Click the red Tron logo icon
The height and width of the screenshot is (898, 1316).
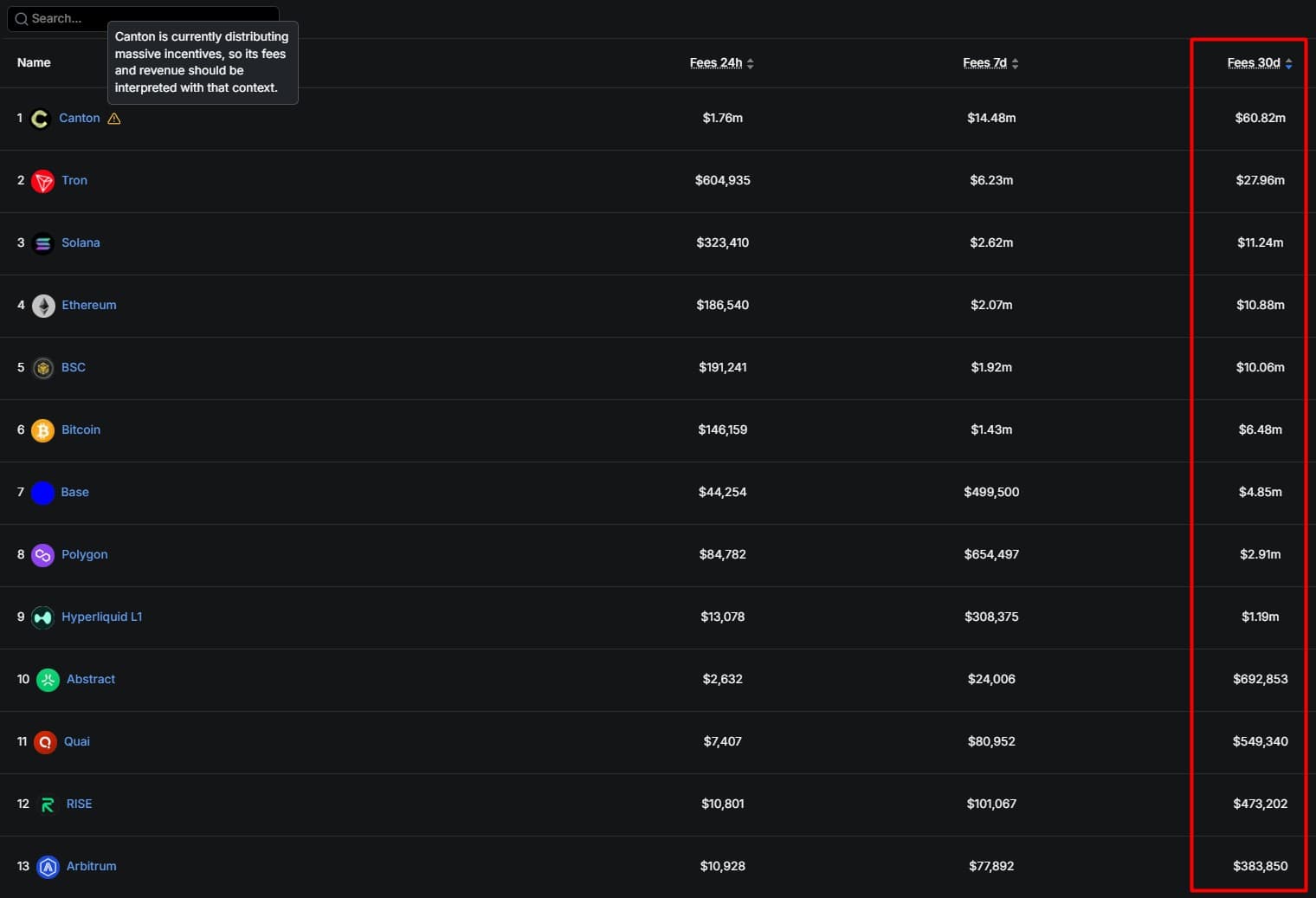pos(42,181)
